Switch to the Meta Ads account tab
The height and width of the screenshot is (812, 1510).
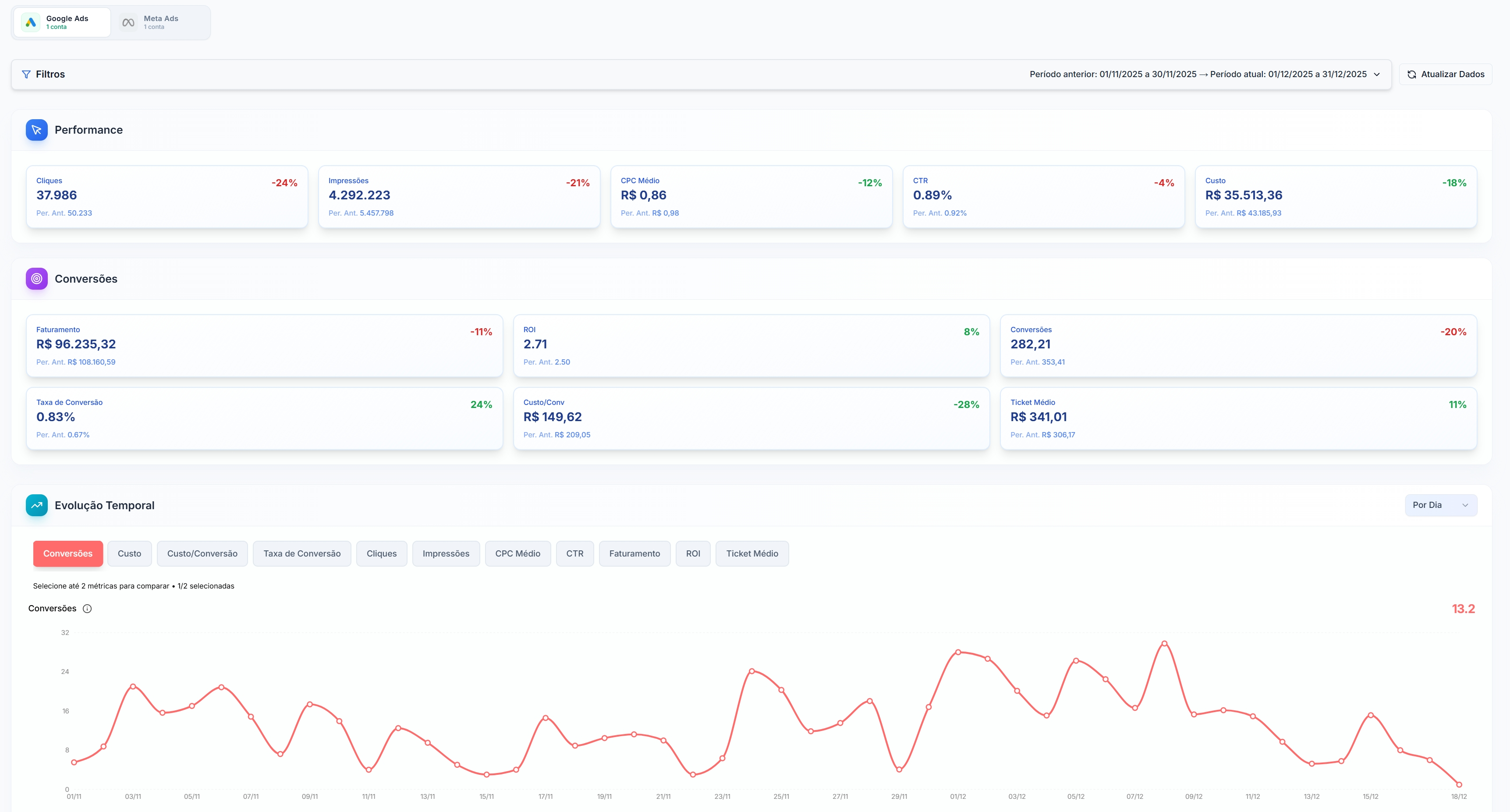click(x=161, y=22)
